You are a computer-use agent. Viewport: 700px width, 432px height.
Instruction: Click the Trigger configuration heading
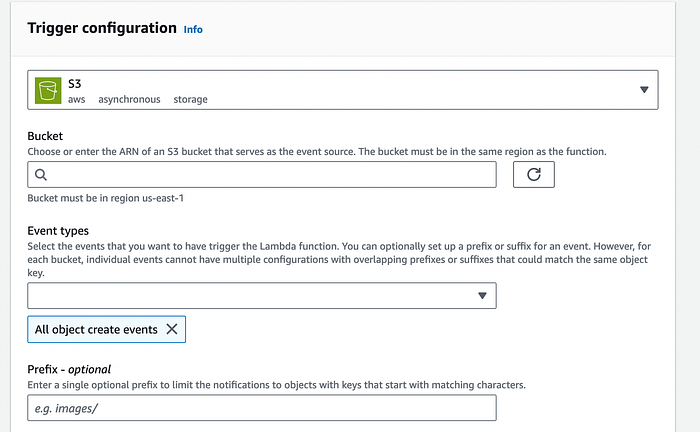pos(102,28)
